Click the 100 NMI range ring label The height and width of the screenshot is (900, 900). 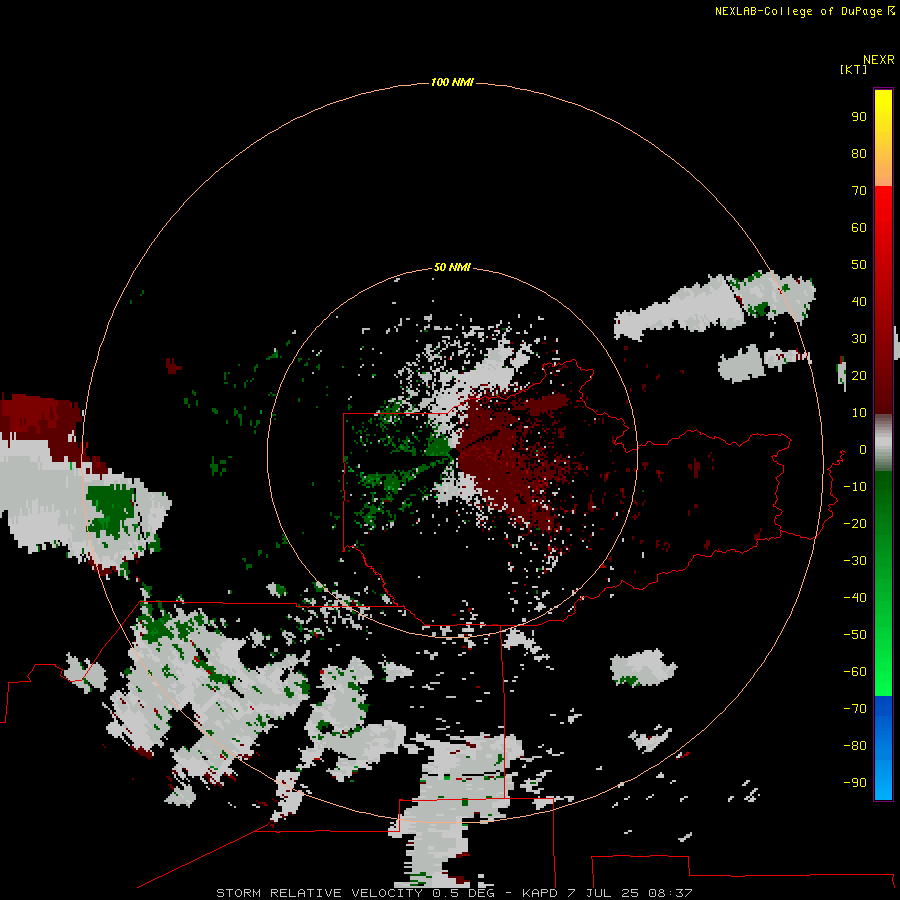coord(452,82)
